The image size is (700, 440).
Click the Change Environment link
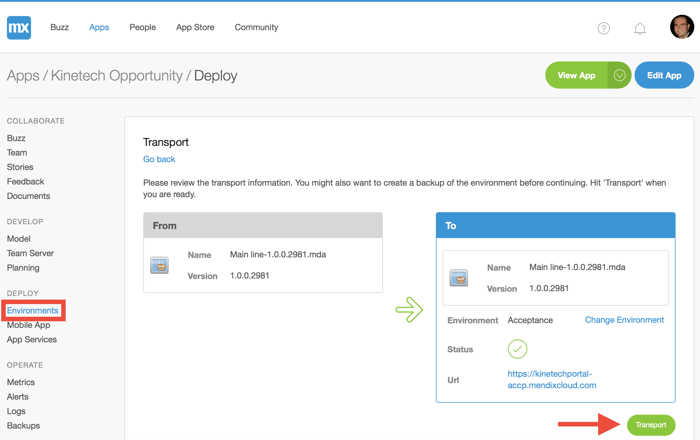(624, 320)
